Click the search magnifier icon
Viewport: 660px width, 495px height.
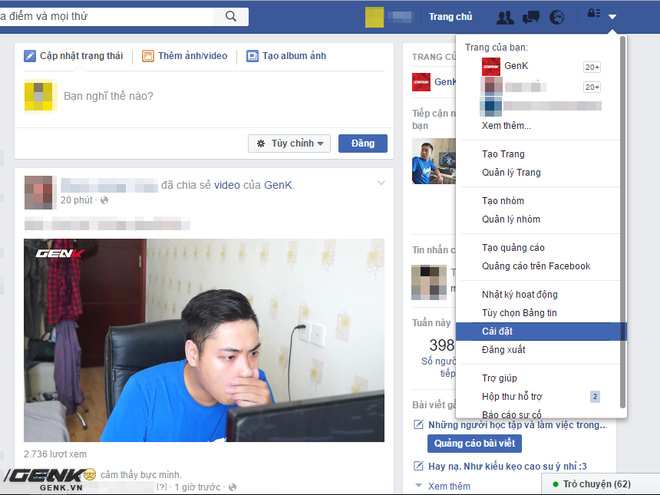tap(231, 16)
